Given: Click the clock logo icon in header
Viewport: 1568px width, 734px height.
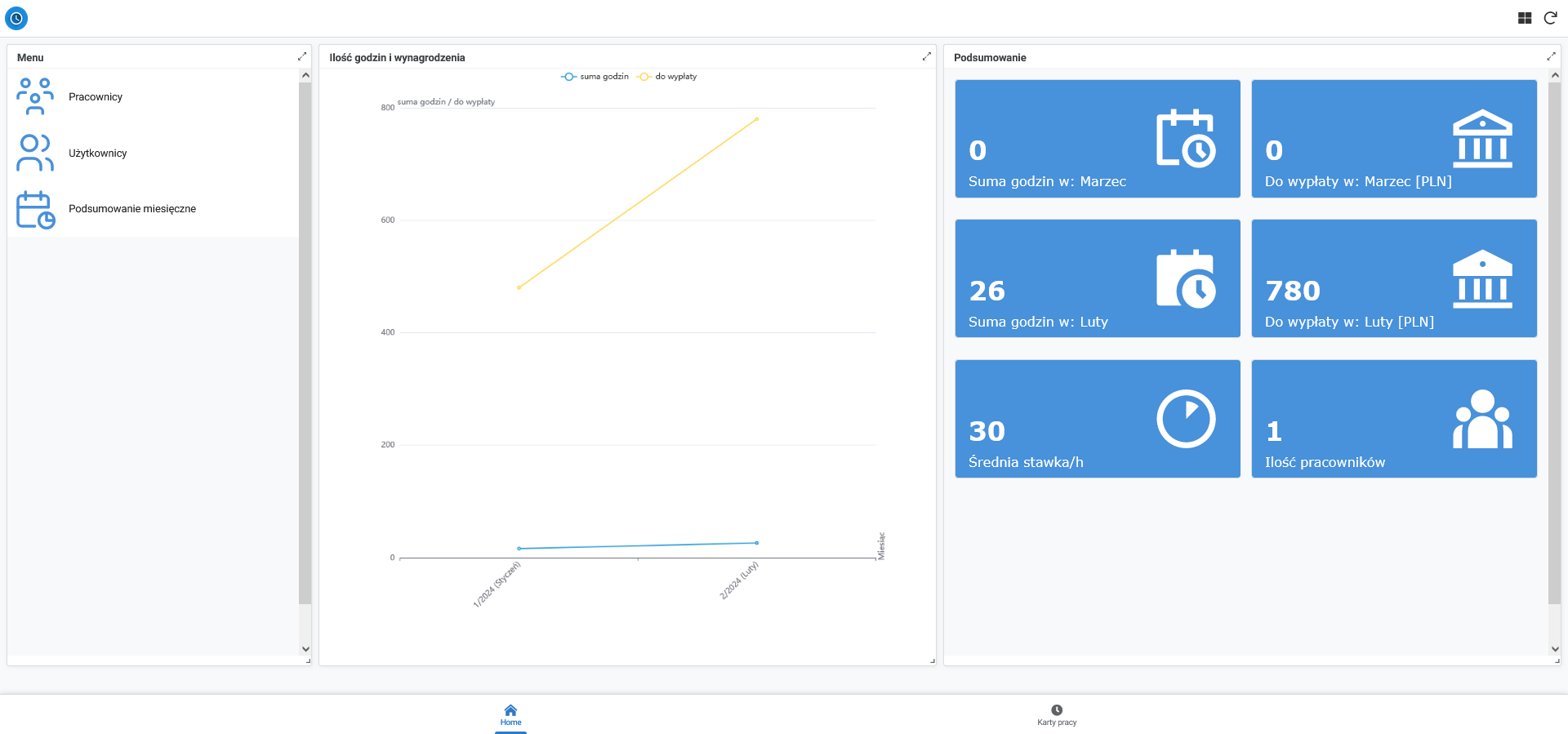Looking at the screenshot, I should (x=16, y=18).
